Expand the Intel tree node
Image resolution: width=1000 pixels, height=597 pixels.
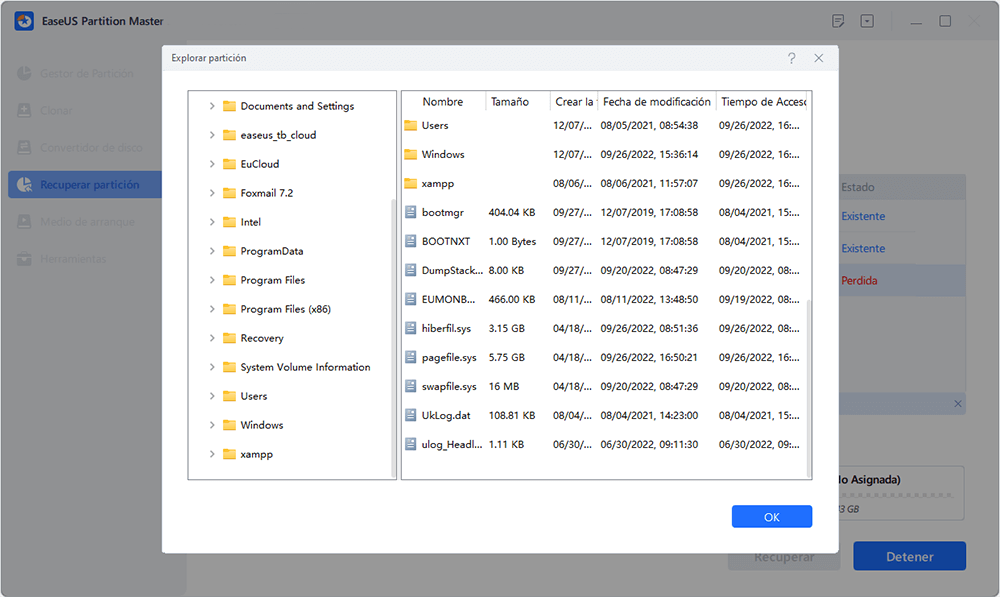click(x=212, y=222)
